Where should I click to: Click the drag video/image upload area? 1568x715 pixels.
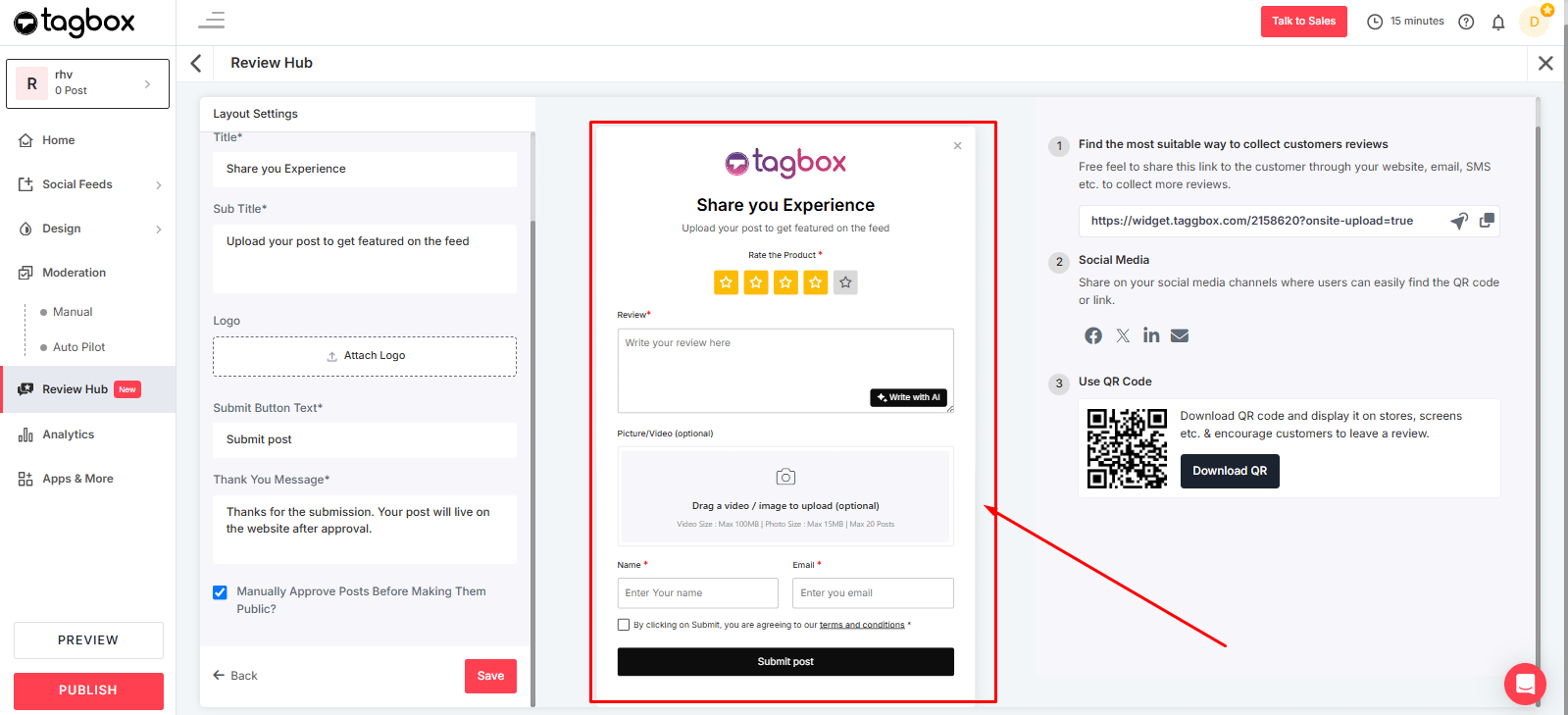pyautogui.click(x=785, y=496)
